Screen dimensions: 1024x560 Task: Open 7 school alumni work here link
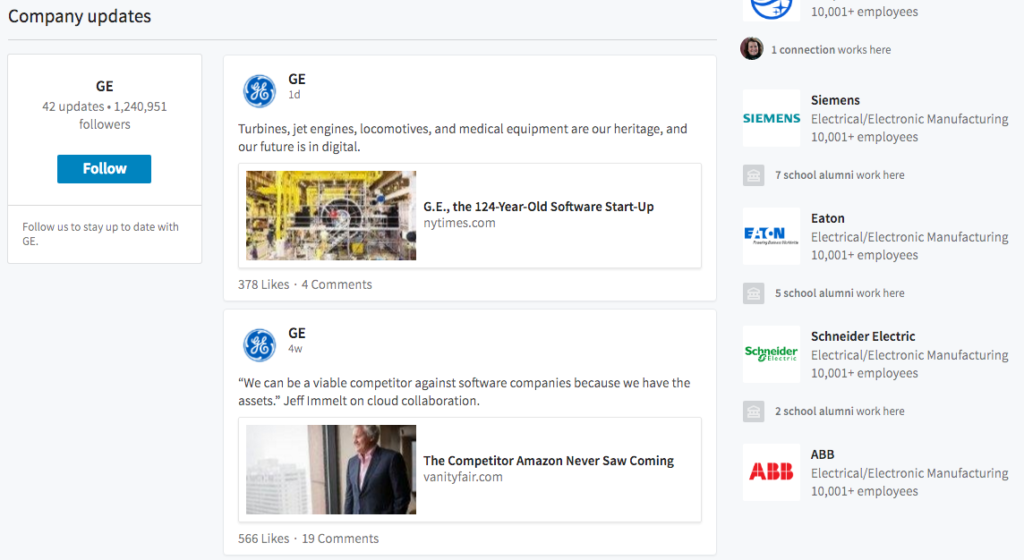pos(839,175)
